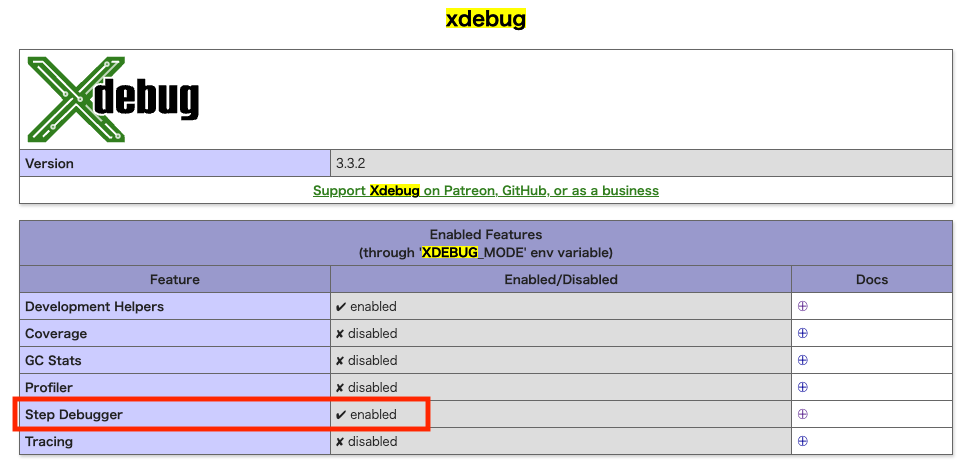This screenshot has width=971, height=467.
Task: Select the Tracing row label
Action: 48,442
